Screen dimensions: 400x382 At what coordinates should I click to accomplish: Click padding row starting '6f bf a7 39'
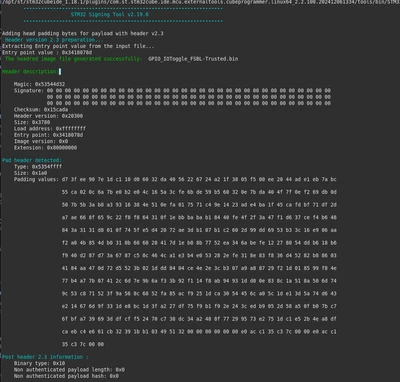(199, 319)
